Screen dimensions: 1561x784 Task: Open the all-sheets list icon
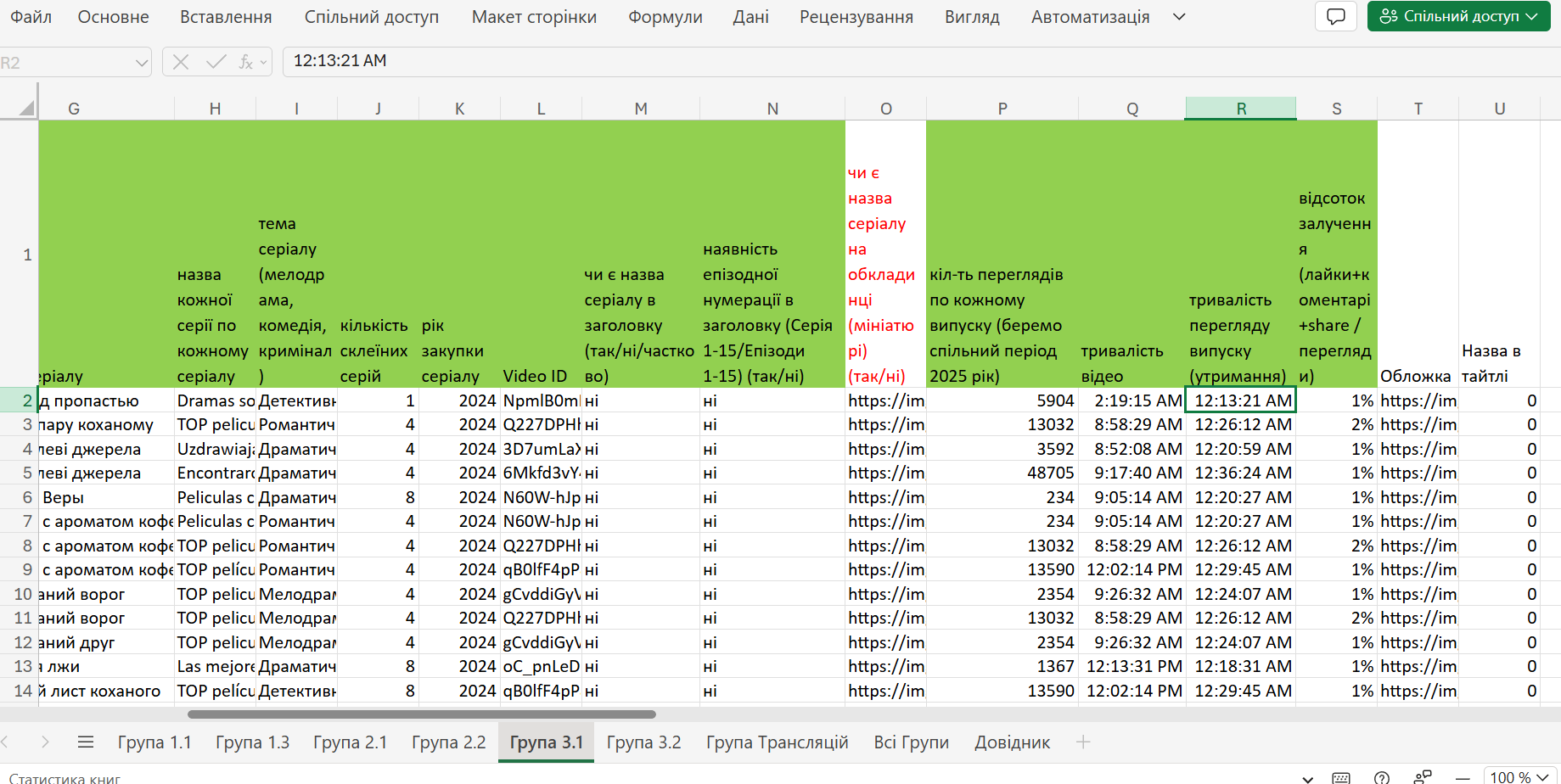click(86, 742)
